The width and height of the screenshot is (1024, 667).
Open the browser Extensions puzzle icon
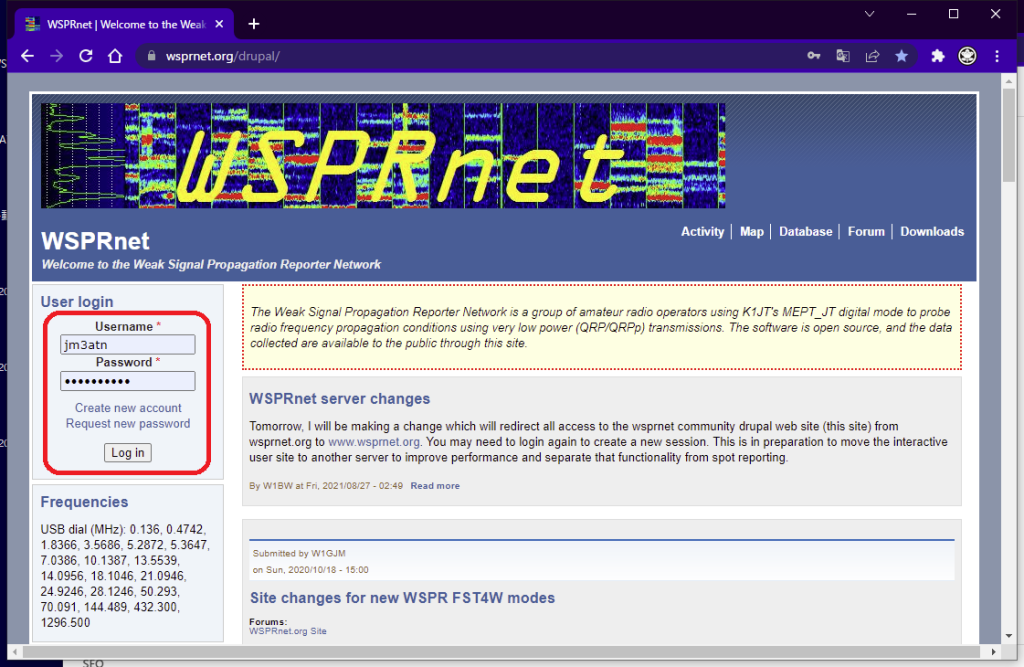tap(937, 56)
